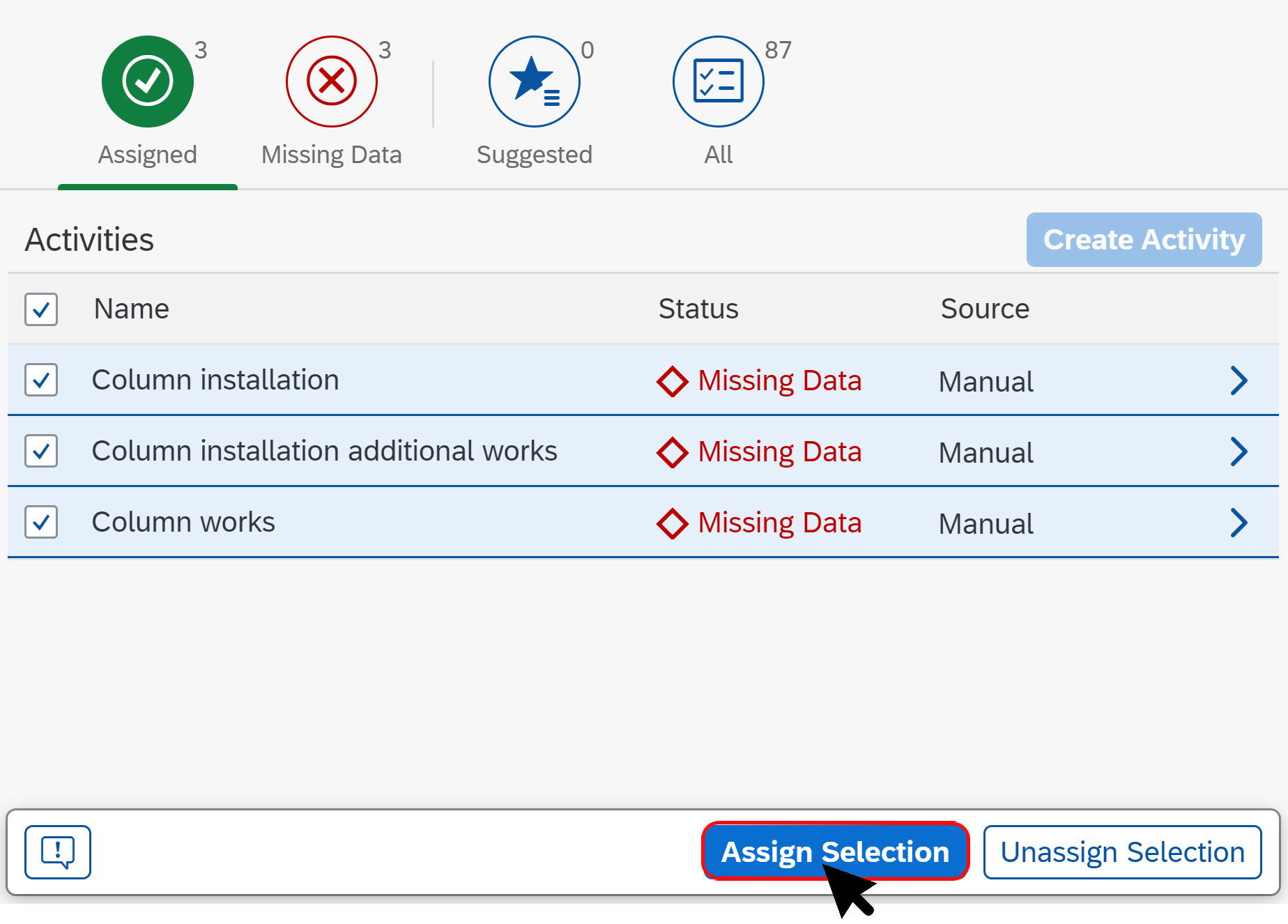Switch to the Suggested tab label
Screen dimensions: 1288x924
point(535,155)
